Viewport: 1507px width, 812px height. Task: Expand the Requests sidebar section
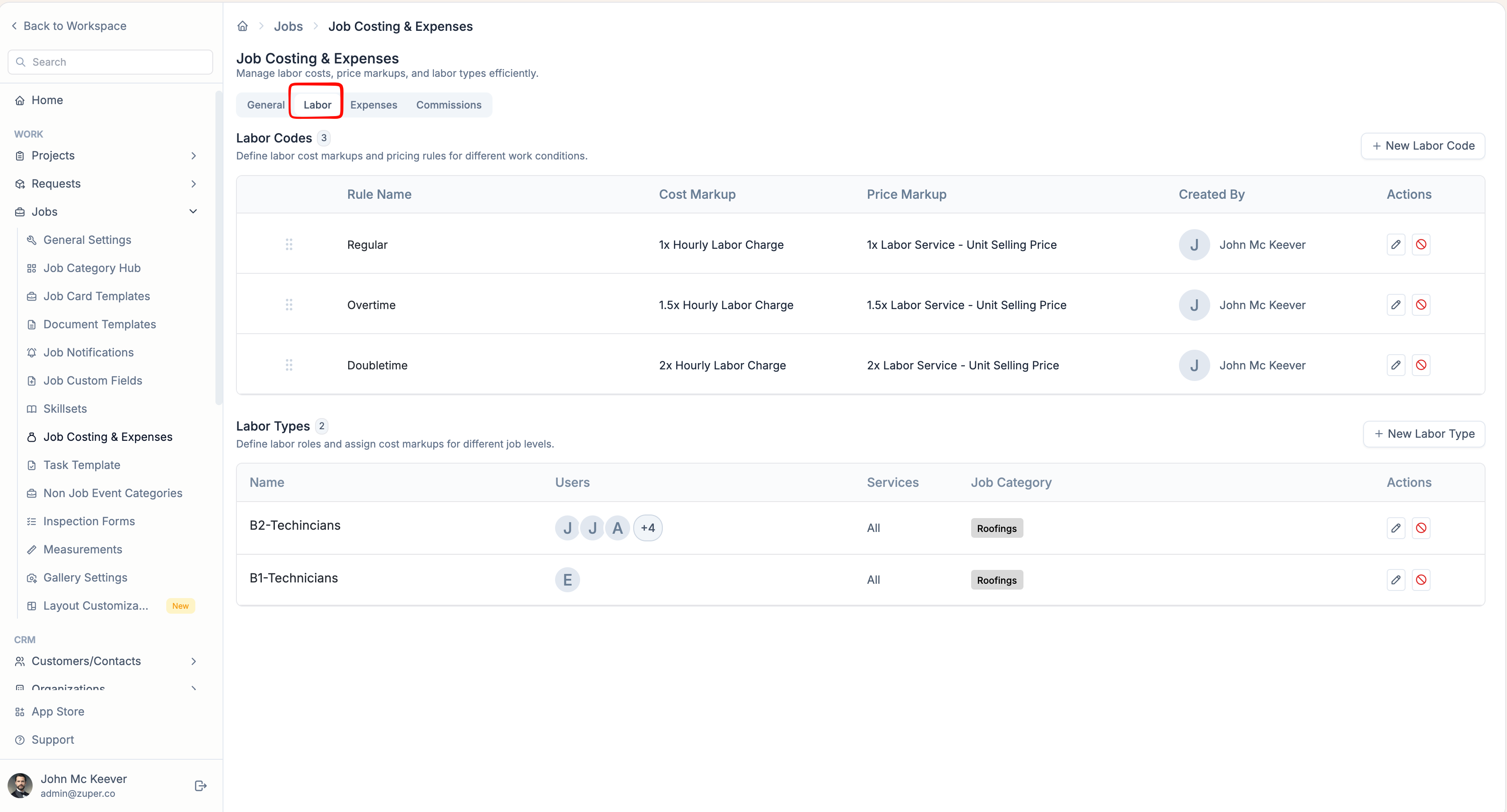click(194, 184)
